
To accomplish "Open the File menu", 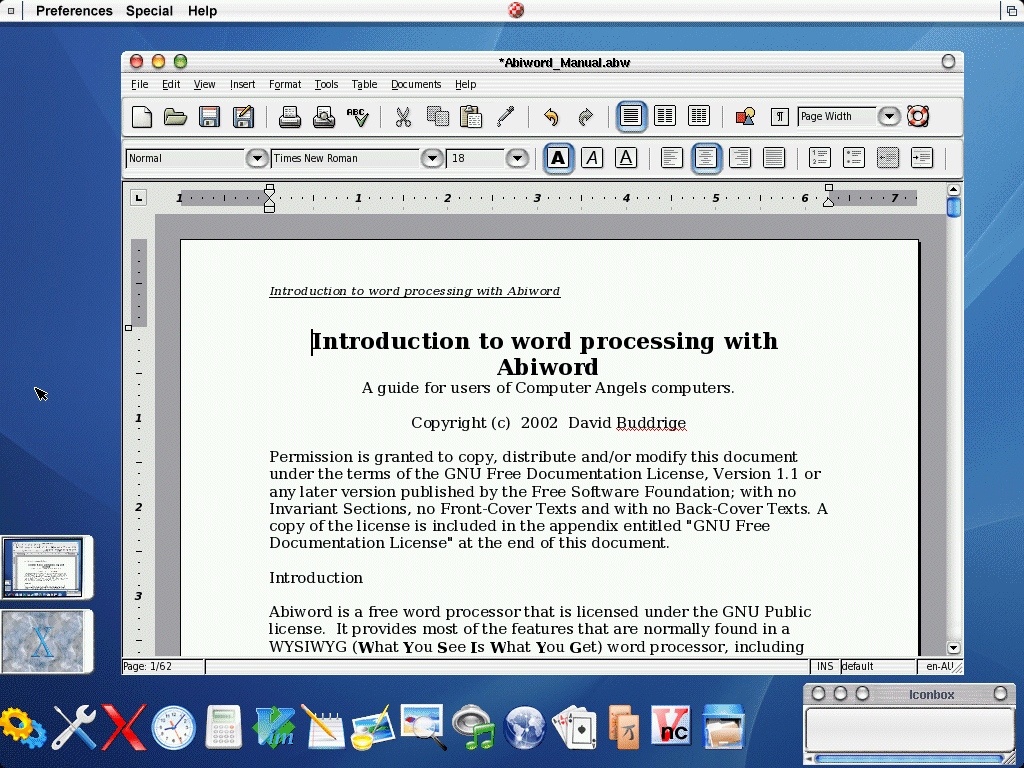I will [x=140, y=84].
